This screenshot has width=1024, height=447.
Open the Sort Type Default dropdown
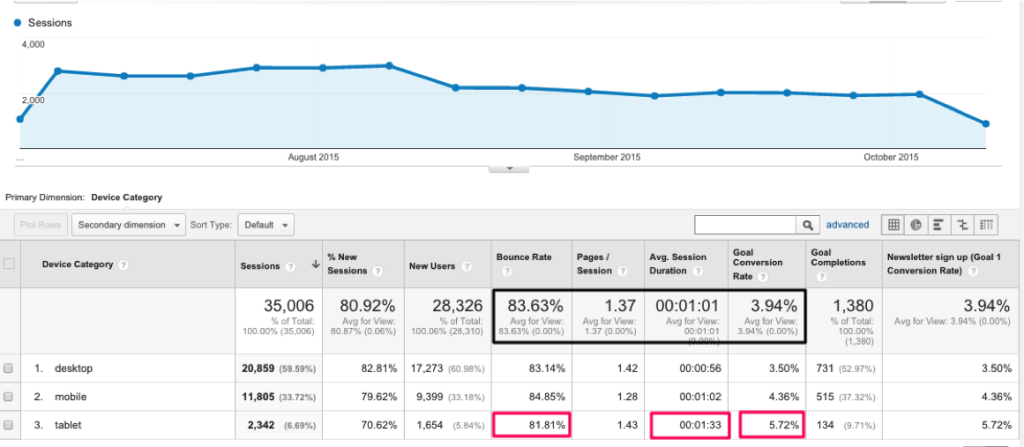pyautogui.click(x=266, y=225)
